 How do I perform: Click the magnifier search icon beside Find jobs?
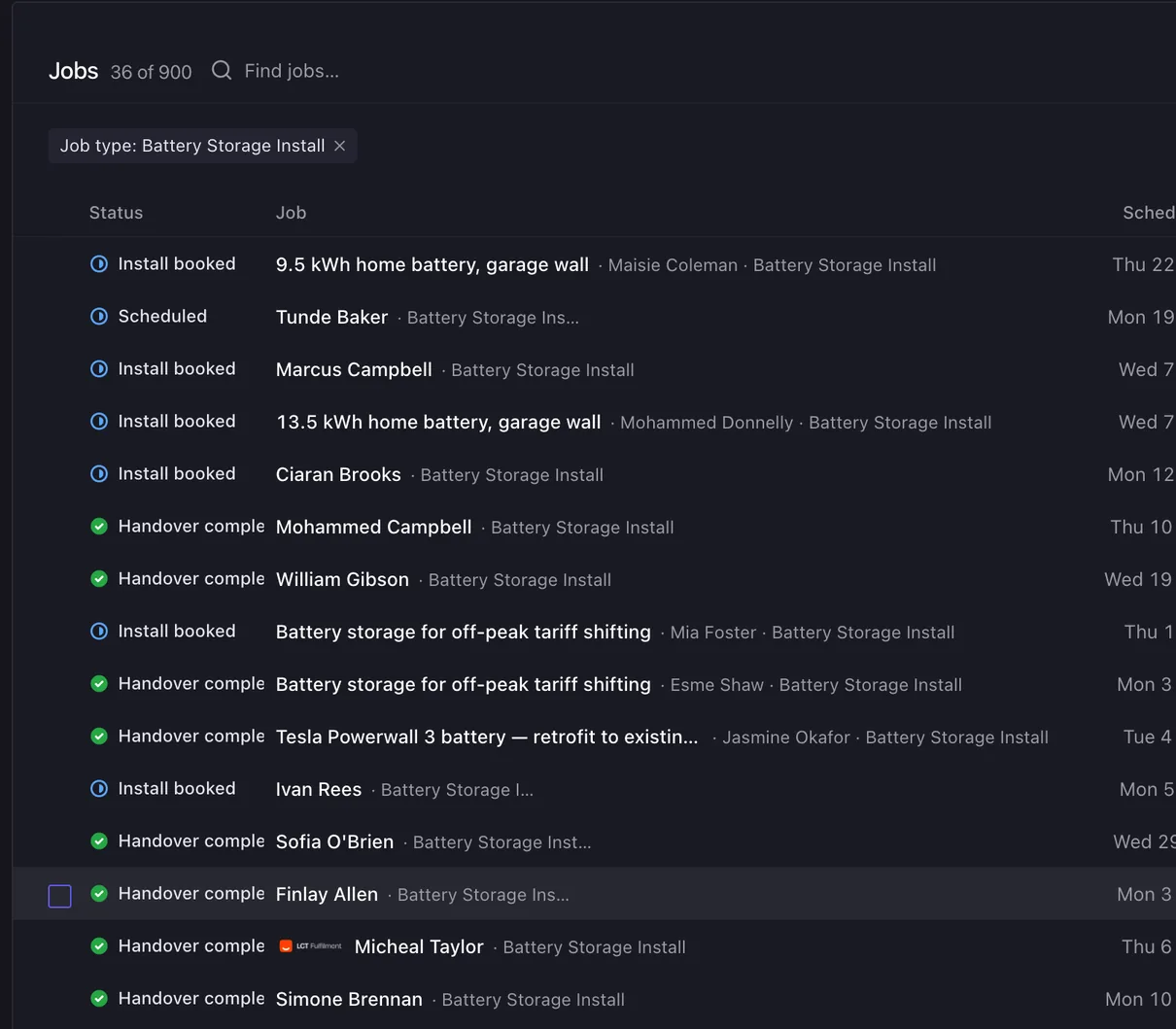222,70
